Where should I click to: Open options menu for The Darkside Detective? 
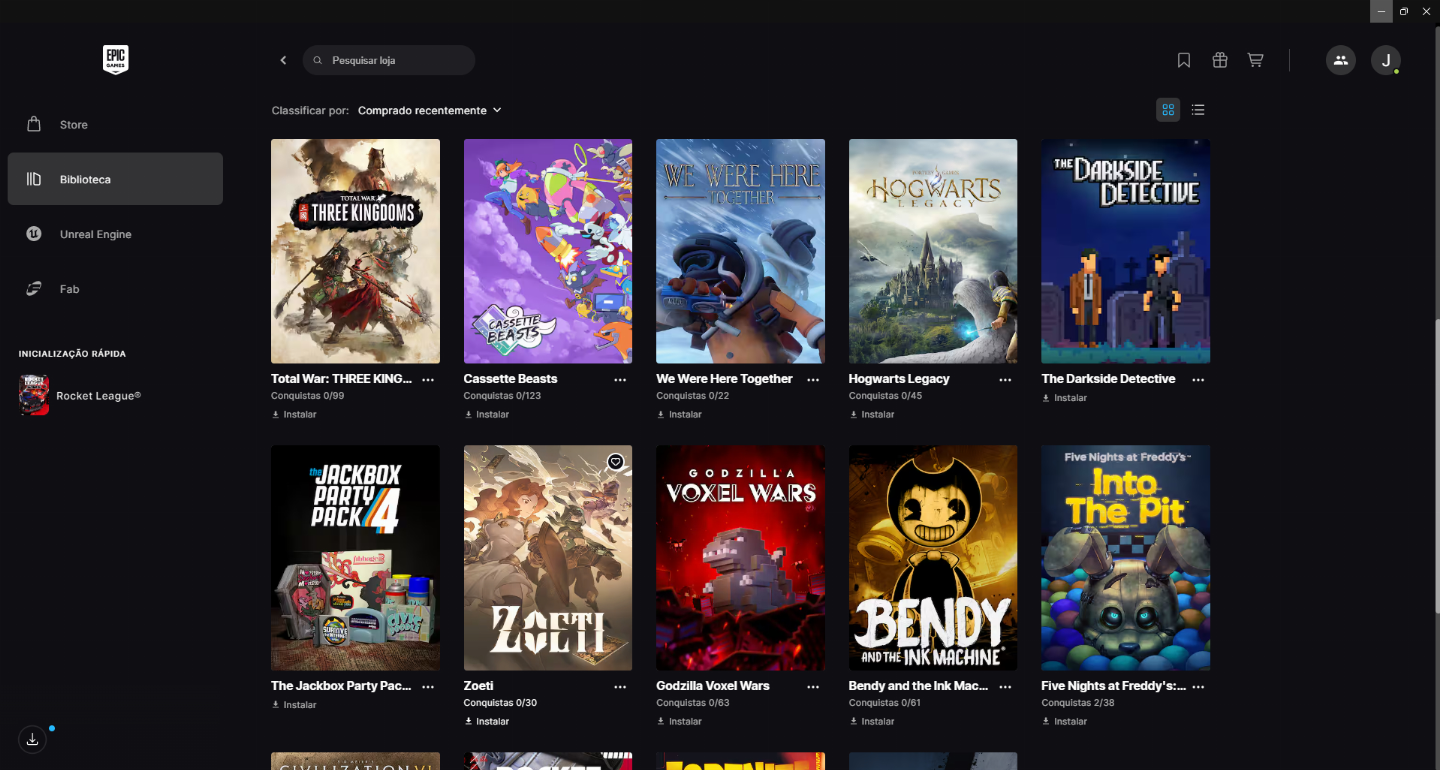pyautogui.click(x=1198, y=380)
